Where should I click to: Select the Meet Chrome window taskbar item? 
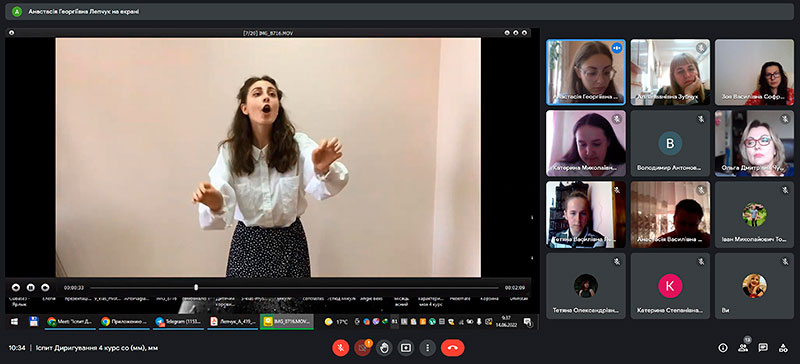pos(70,322)
